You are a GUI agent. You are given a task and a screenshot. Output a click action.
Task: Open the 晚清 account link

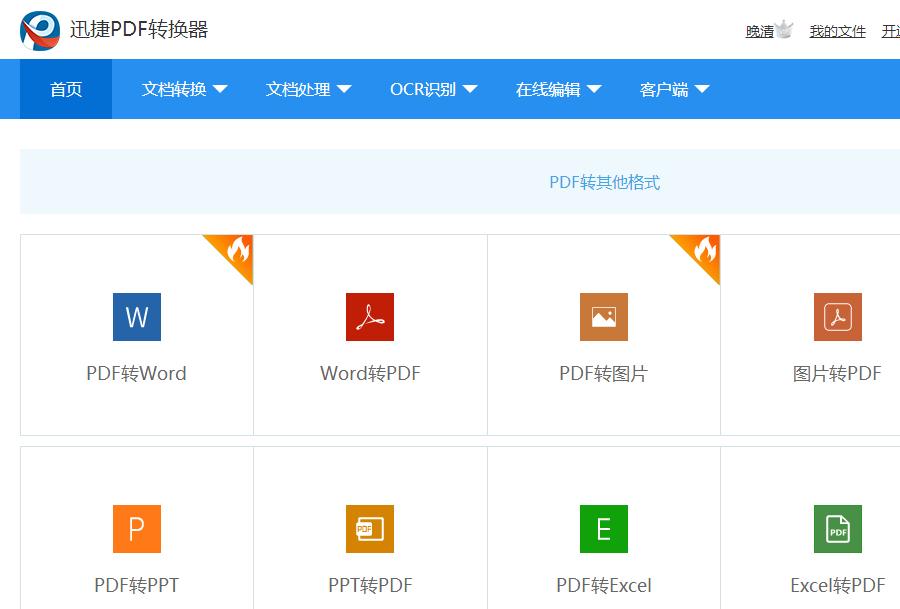pyautogui.click(x=760, y=32)
